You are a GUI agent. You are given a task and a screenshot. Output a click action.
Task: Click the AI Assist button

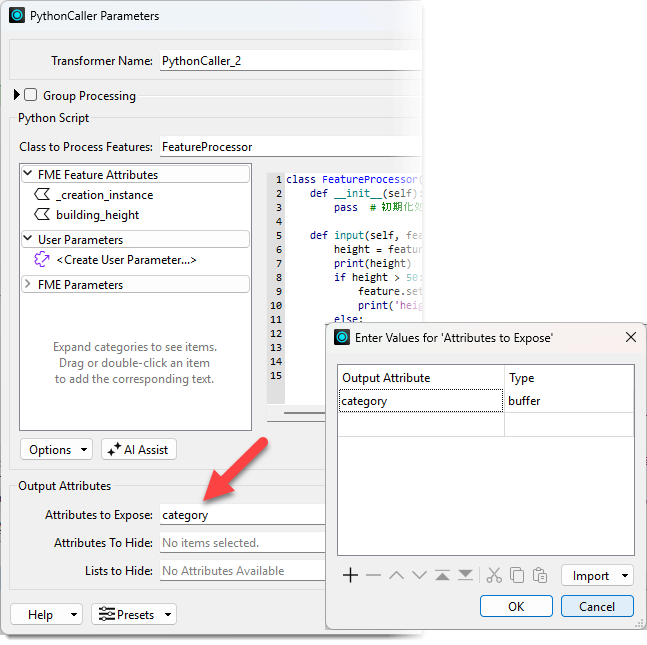pyautogui.click(x=139, y=449)
